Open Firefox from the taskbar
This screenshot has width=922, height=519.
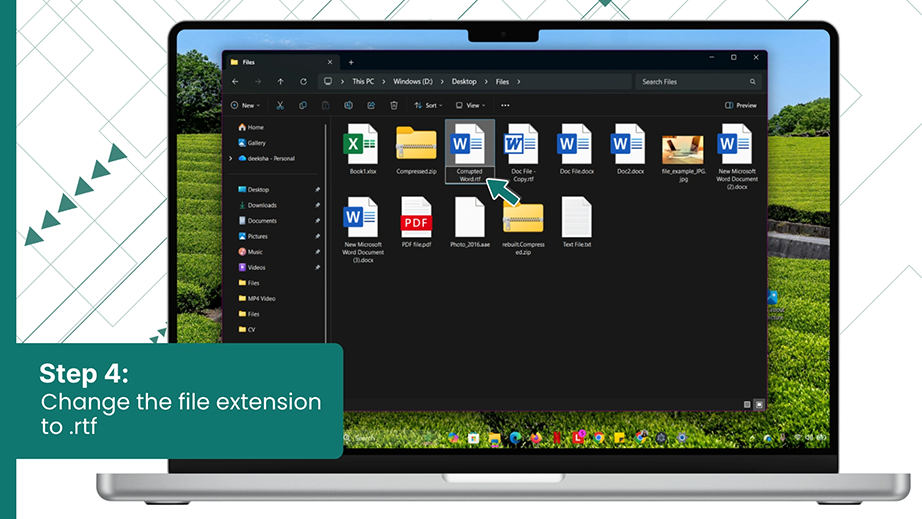pyautogui.click(x=536, y=438)
